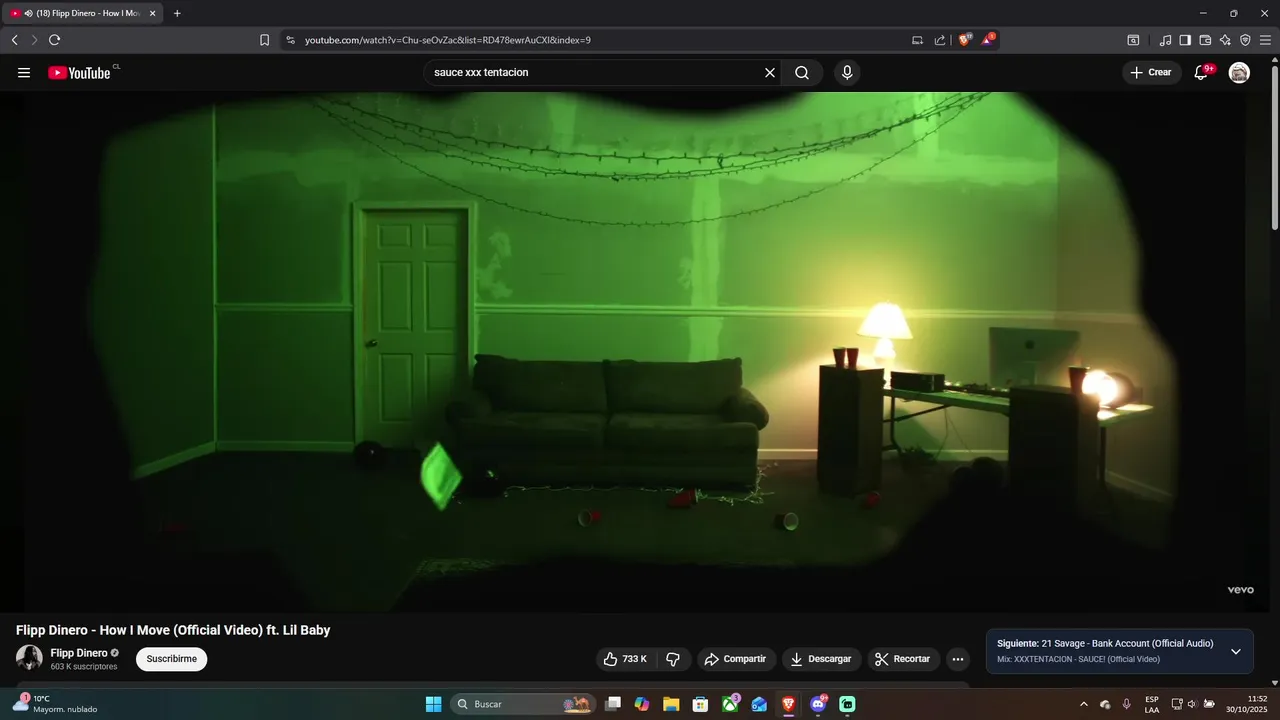Start voice search with microphone

(847, 73)
